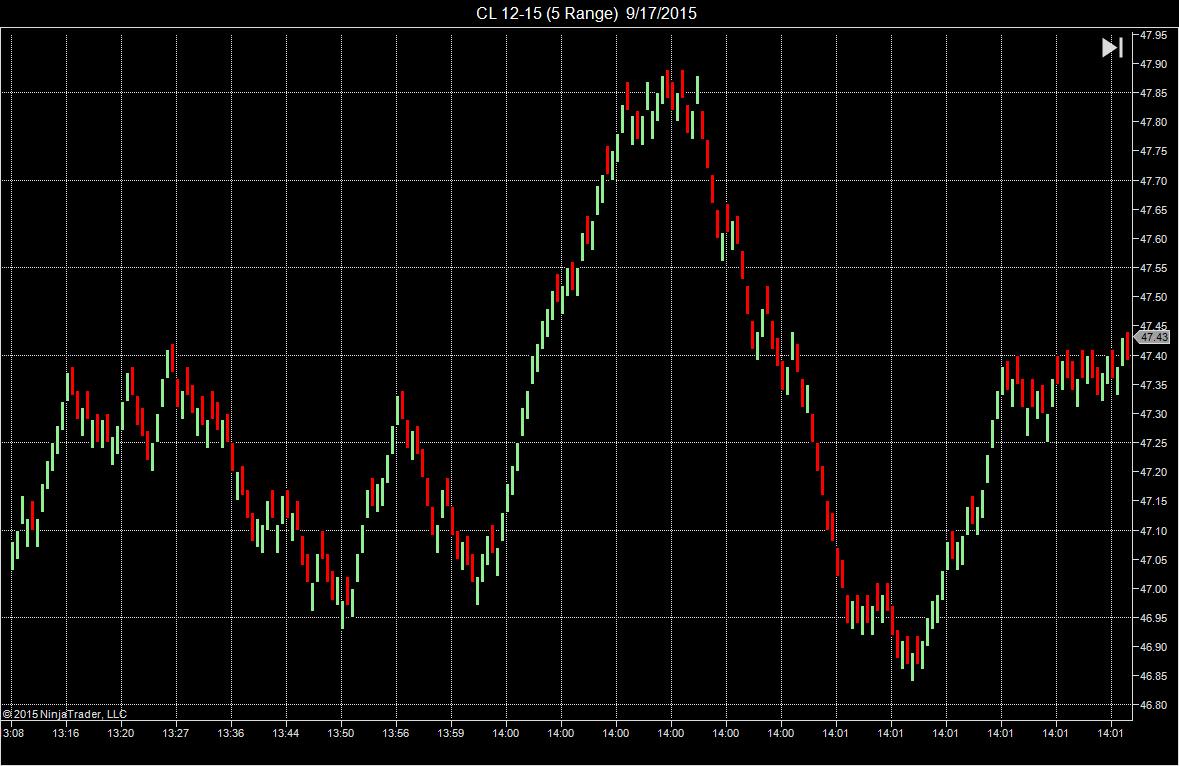Click the 13:27 time axis label
The height and width of the screenshot is (766, 1179).
tap(176, 733)
